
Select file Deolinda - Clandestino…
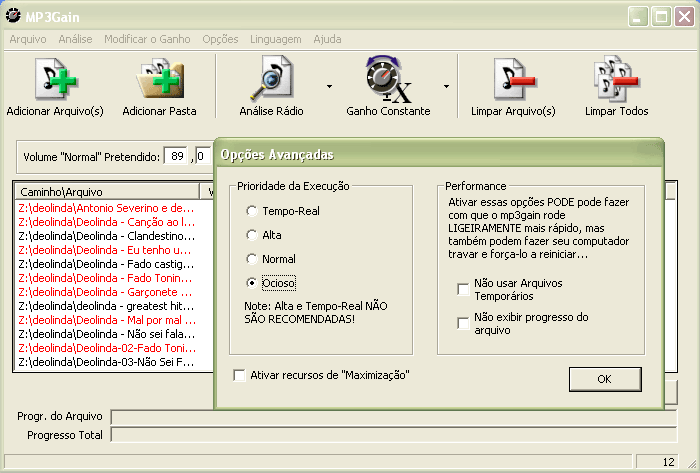(106, 236)
